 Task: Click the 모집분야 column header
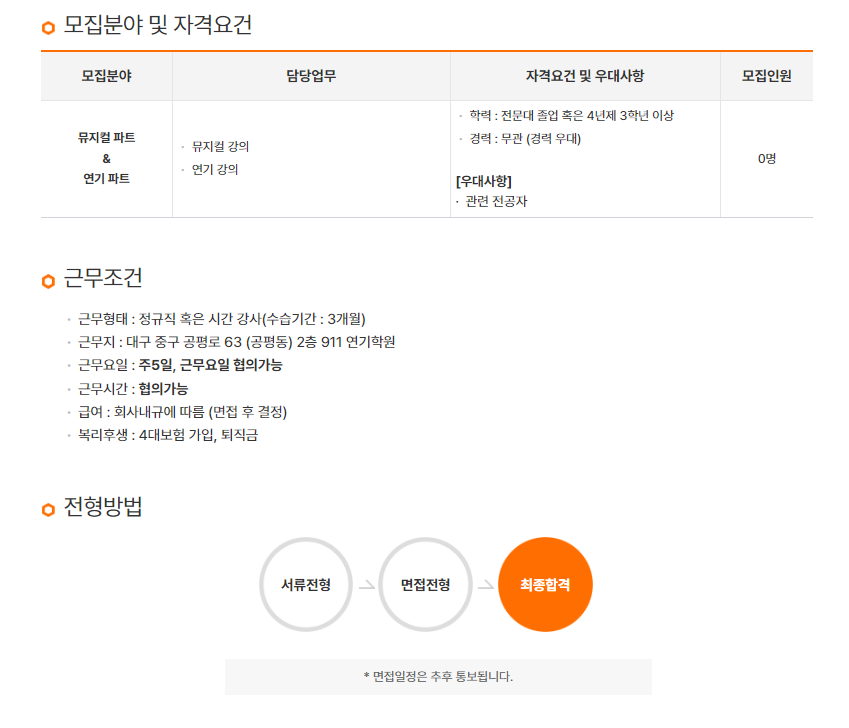(x=106, y=77)
